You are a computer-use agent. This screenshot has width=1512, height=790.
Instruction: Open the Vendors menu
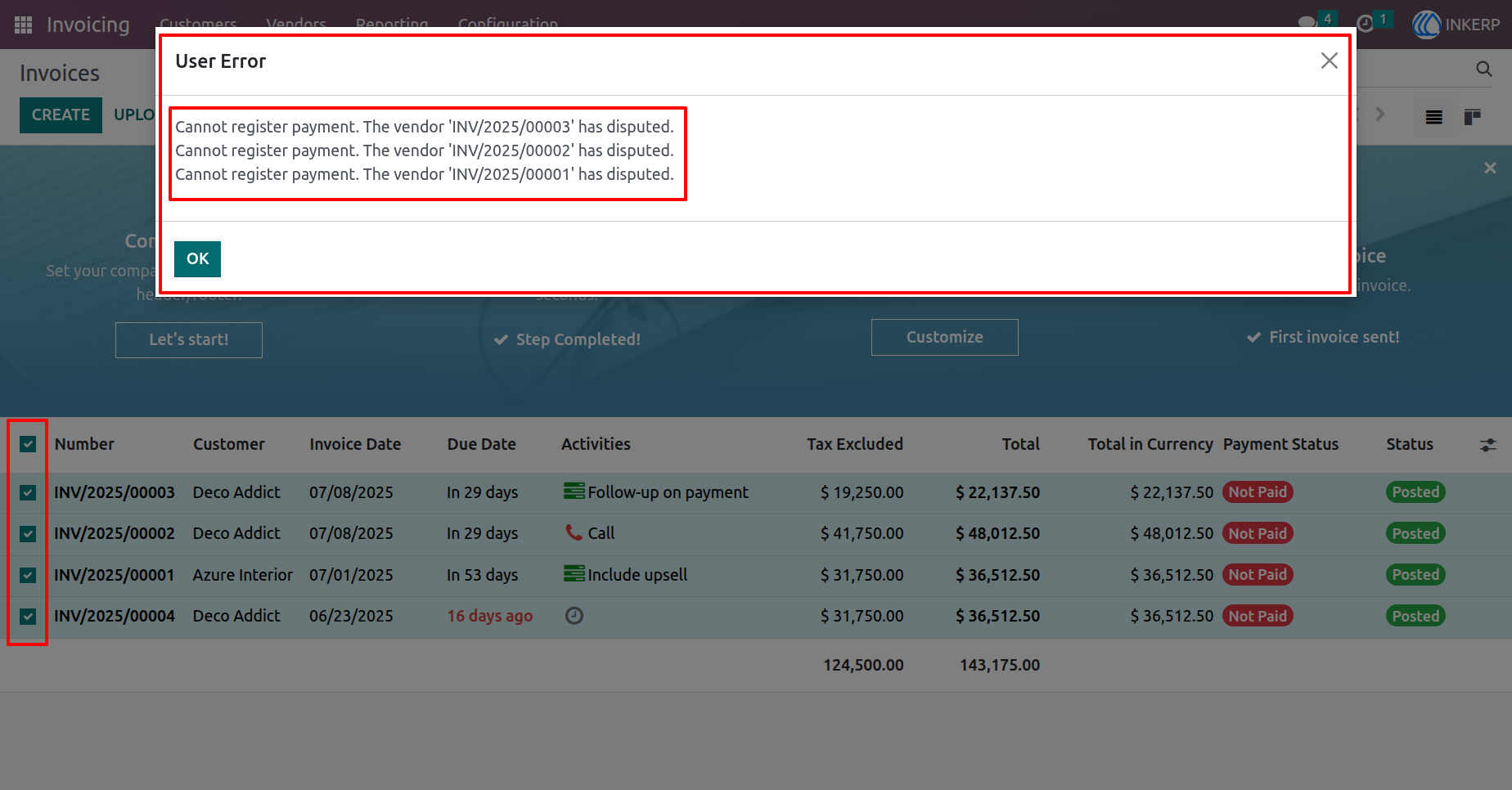coord(296,24)
